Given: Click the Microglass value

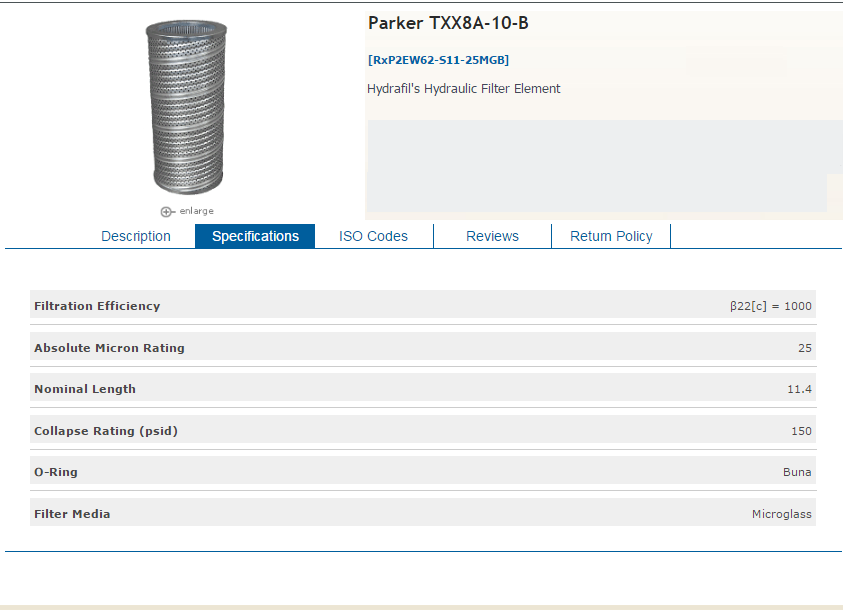Looking at the screenshot, I should pyautogui.click(x=782, y=514).
